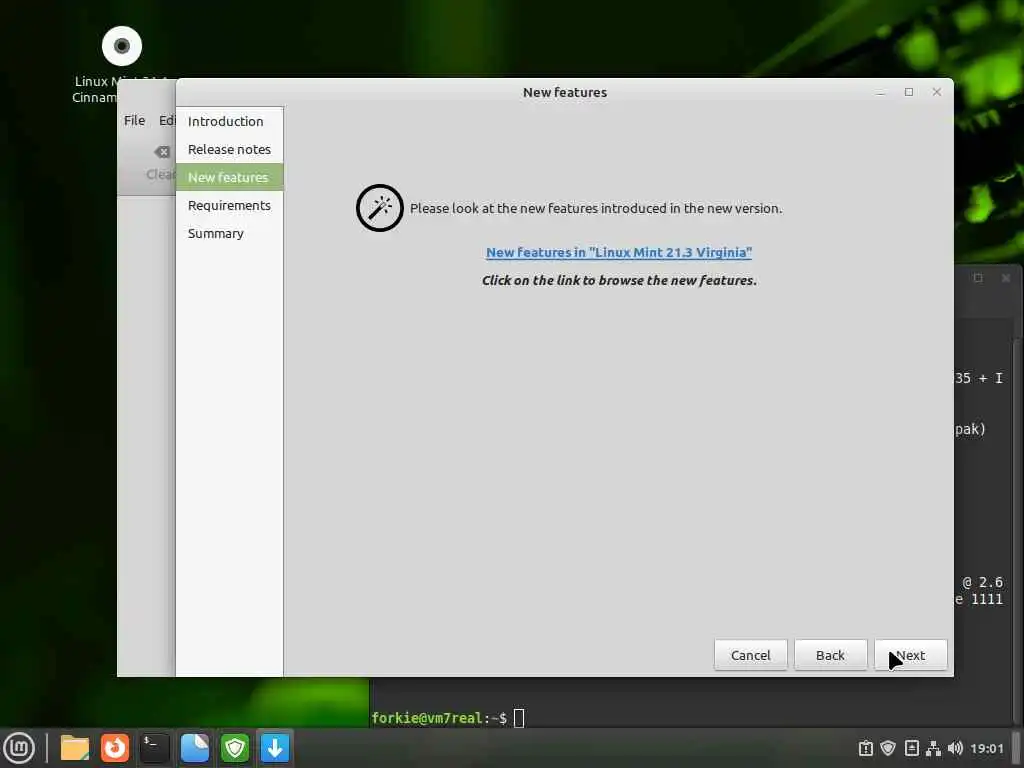Click 'Click on the link to browse' text

point(619,280)
